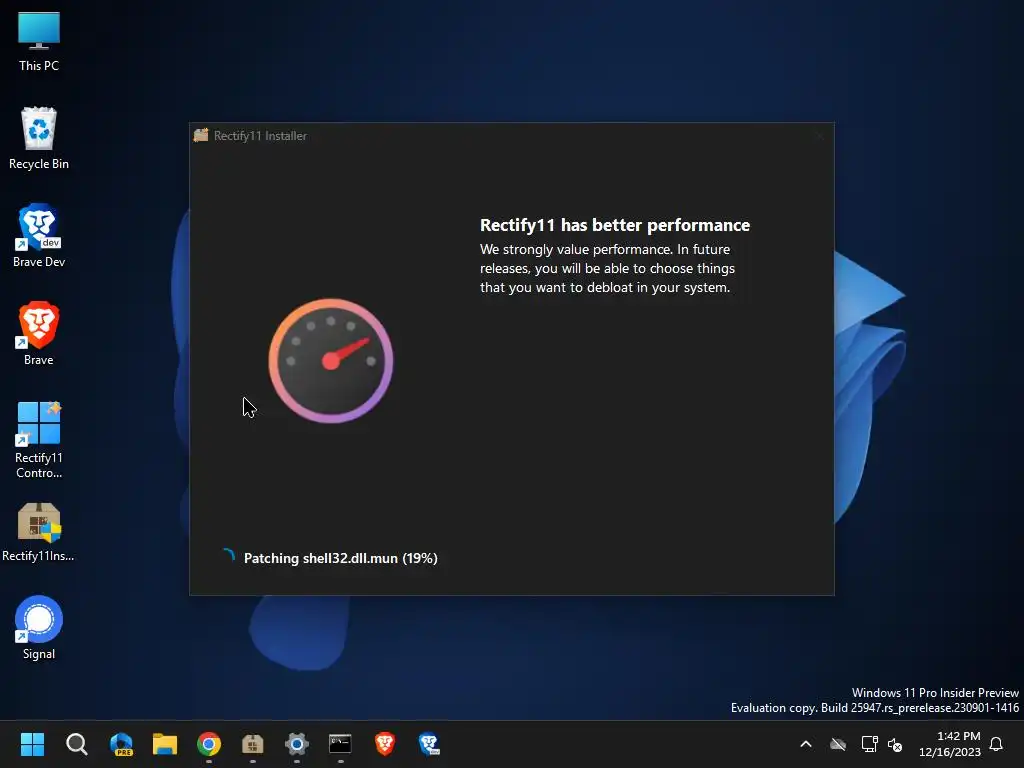Open the This PC desktop icon
Viewport: 1024px width, 768px height.
[x=39, y=41]
